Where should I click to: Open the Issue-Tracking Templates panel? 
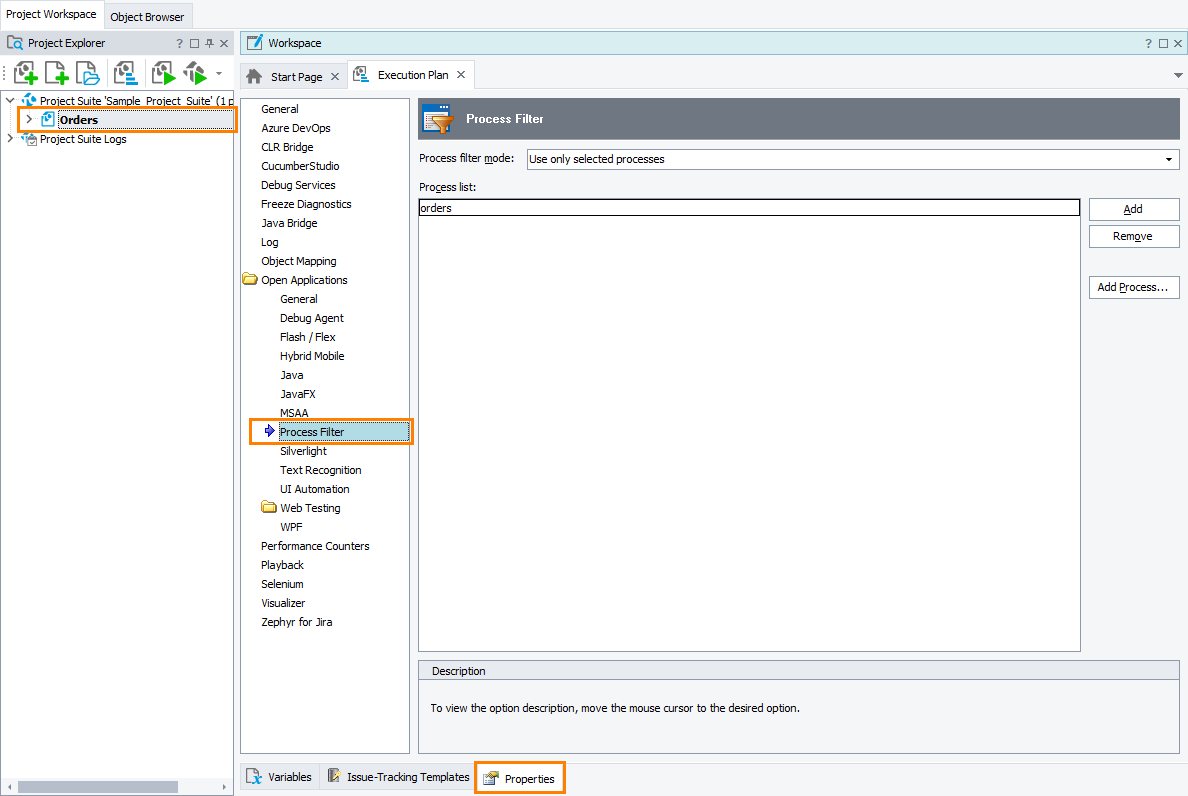(x=399, y=776)
